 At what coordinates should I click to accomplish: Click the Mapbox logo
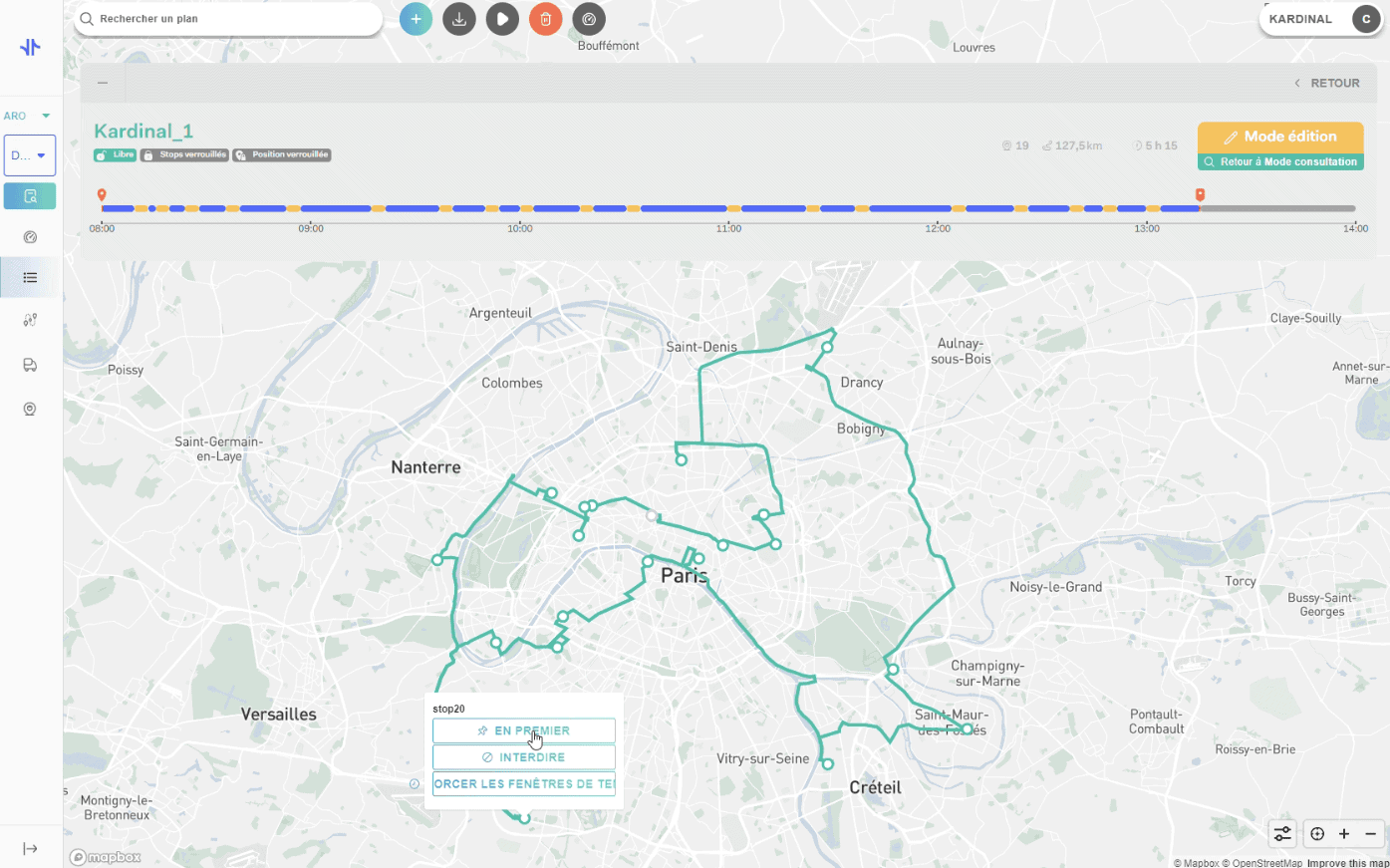tap(105, 857)
